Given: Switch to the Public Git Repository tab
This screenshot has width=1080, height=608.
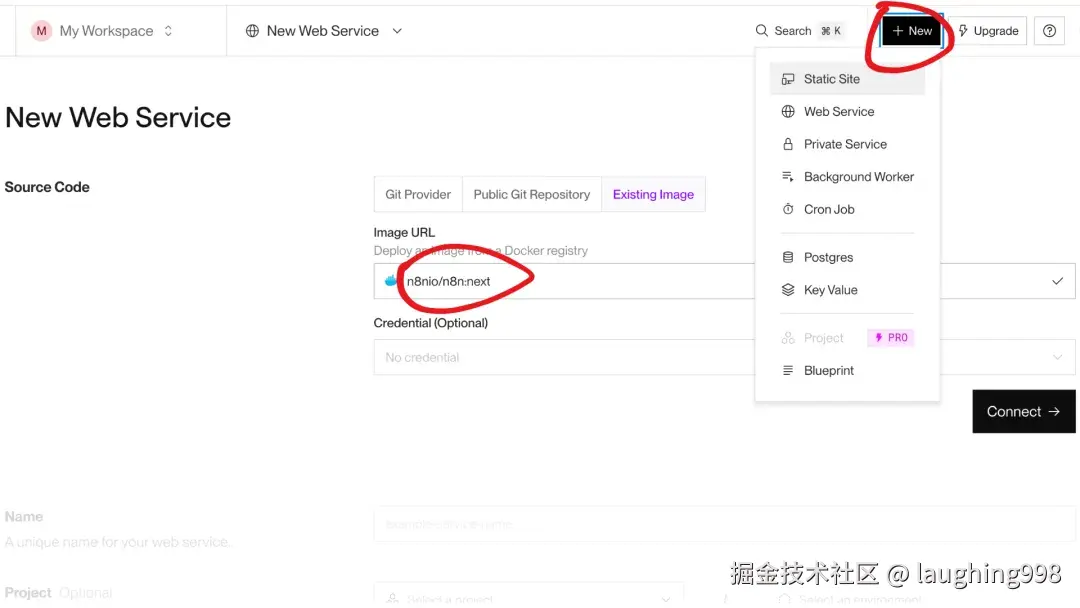Looking at the screenshot, I should pyautogui.click(x=532, y=195).
